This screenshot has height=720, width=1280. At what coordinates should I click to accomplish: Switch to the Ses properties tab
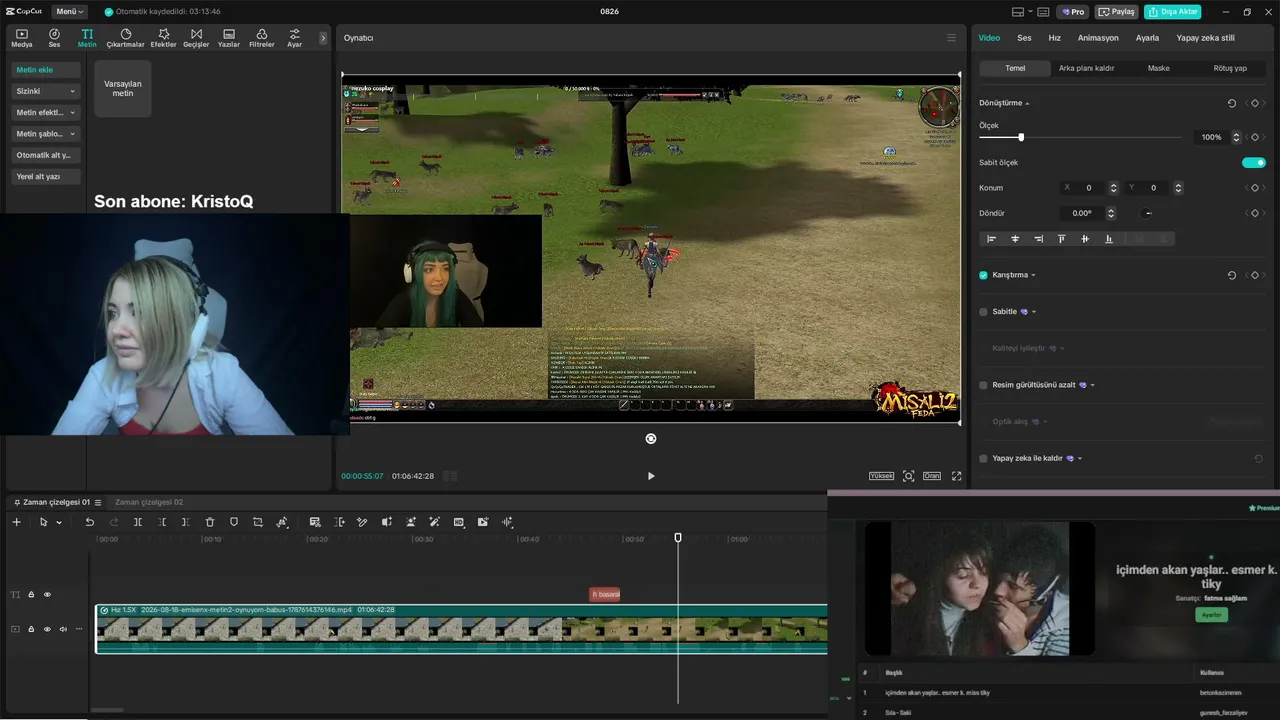[1024, 38]
